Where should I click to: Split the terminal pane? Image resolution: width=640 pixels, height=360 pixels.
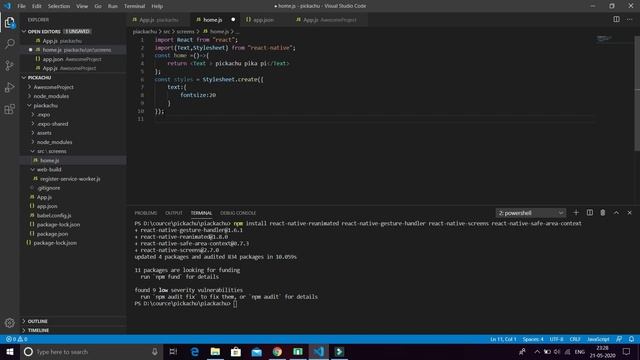pyautogui.click(x=589, y=213)
